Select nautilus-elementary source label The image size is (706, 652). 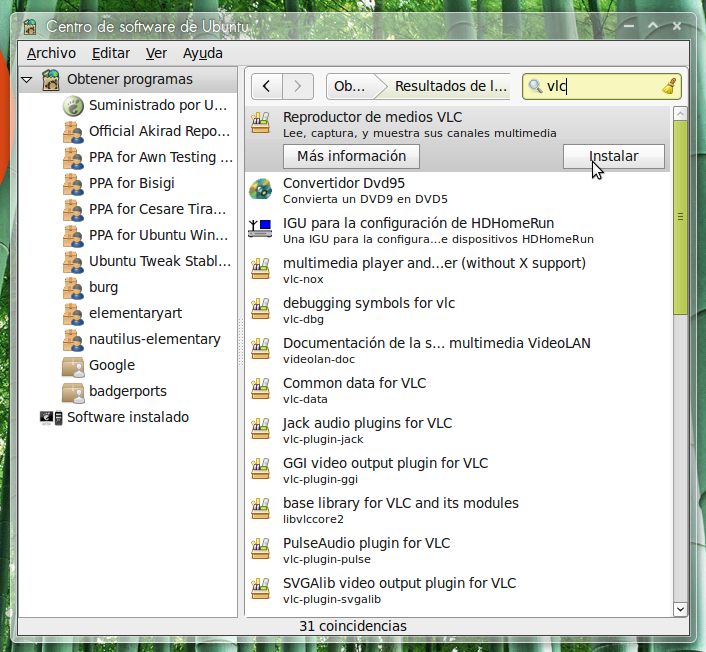click(154, 340)
